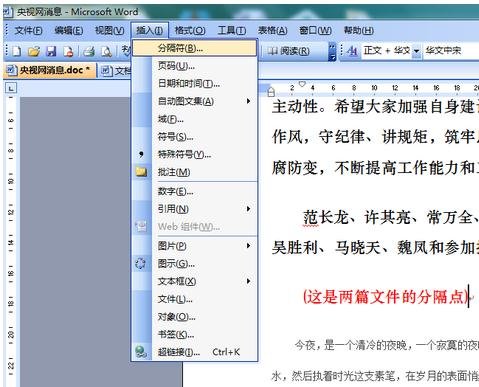Click the 阅读(R) reading layout button

289,51
